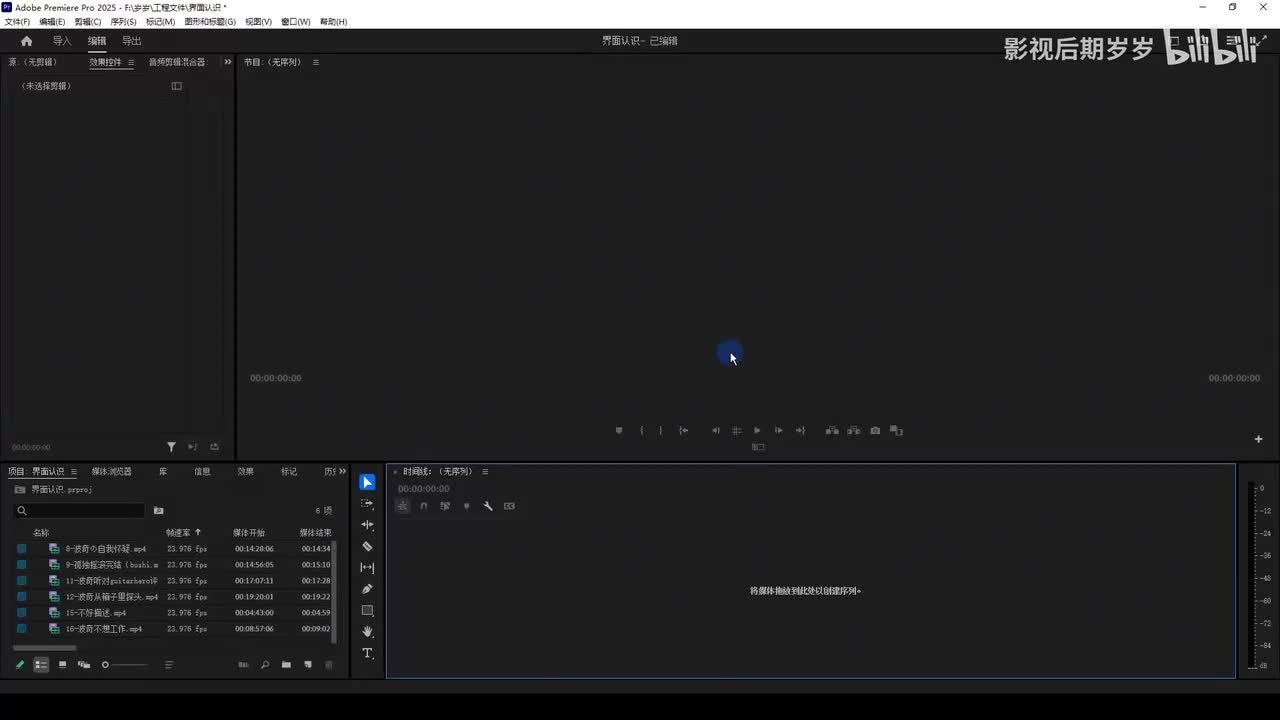Select the Pen tool
The height and width of the screenshot is (720, 1280).
(x=367, y=589)
